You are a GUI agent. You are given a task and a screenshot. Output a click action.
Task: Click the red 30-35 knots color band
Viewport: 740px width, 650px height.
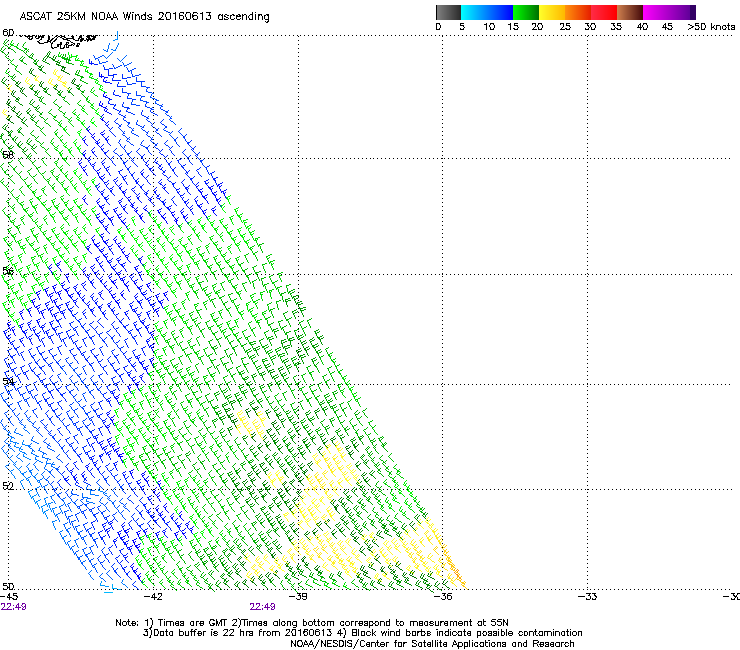click(604, 12)
